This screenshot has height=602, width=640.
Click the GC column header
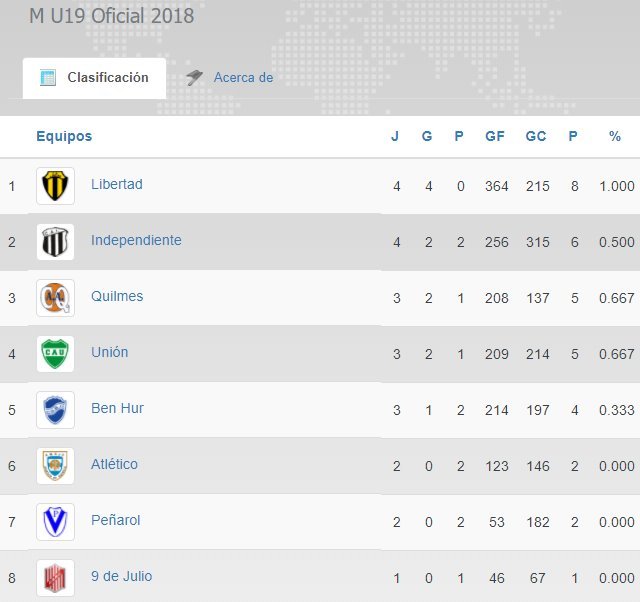pyautogui.click(x=536, y=137)
